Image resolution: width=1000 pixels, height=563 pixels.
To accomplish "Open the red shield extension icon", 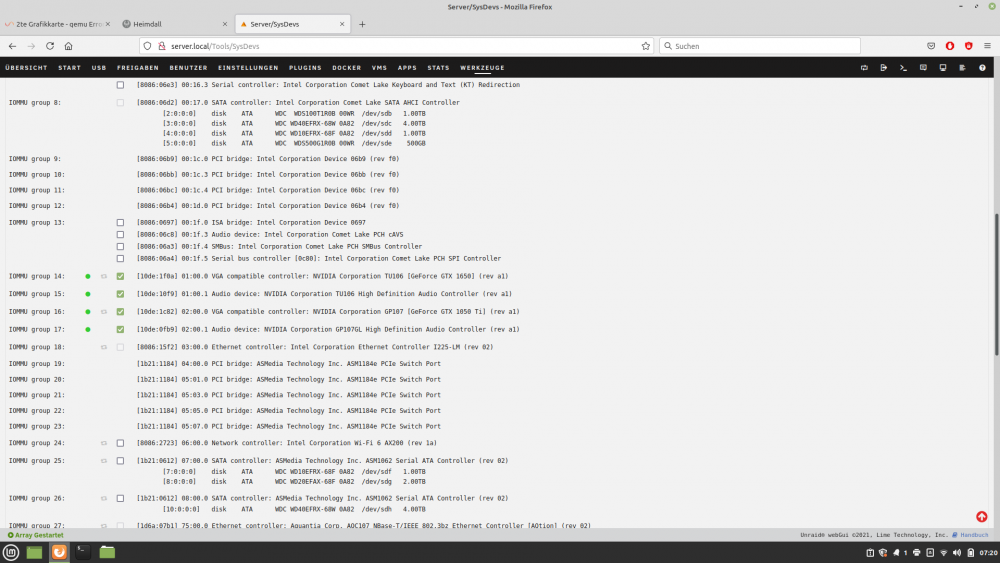I will (969, 46).
